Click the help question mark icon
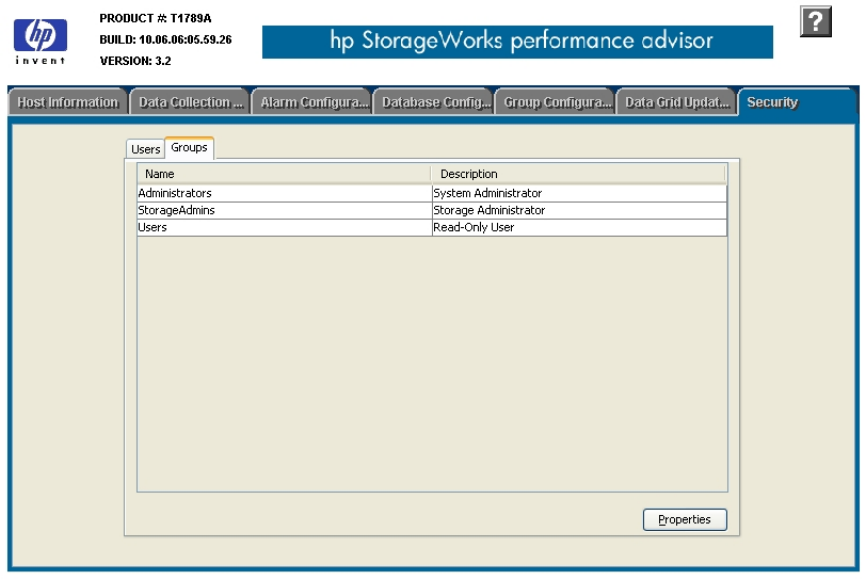Image resolution: width=865 pixels, height=579 pixels. (x=816, y=22)
